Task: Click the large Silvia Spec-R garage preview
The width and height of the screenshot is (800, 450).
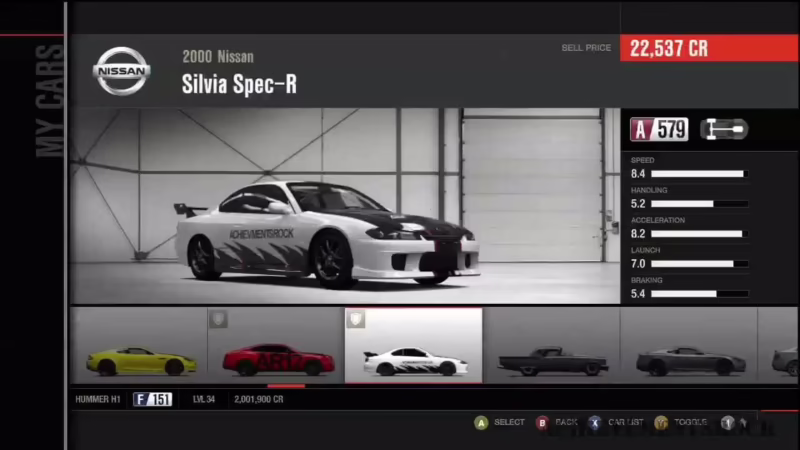Action: click(345, 206)
